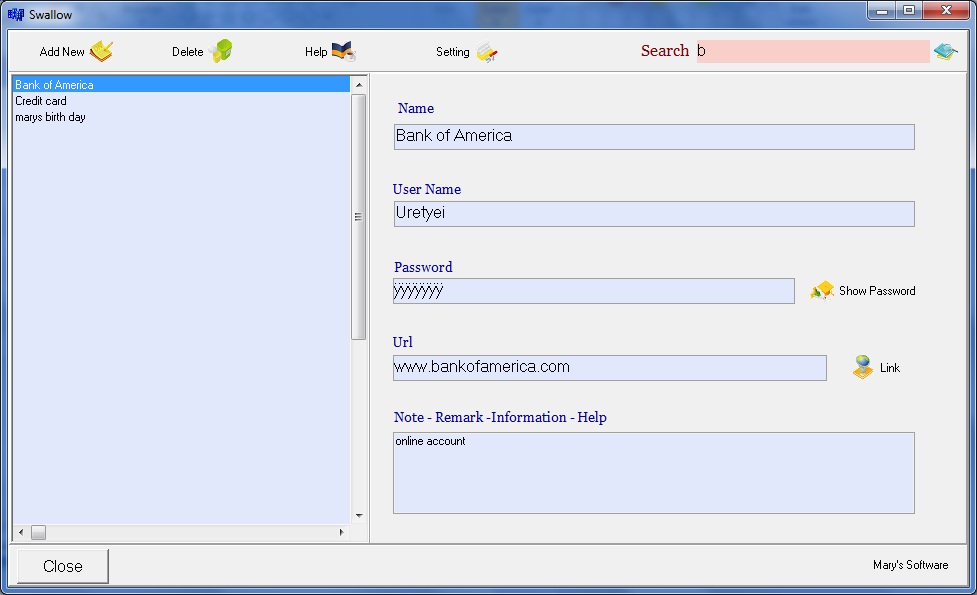The height and width of the screenshot is (595, 977).
Task: Click the Name text field
Action: tap(653, 136)
